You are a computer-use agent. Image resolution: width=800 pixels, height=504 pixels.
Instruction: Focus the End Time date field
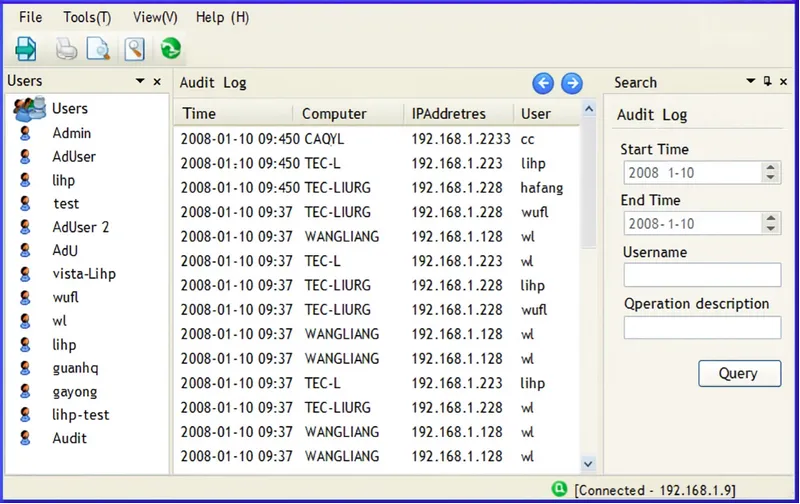coord(692,224)
